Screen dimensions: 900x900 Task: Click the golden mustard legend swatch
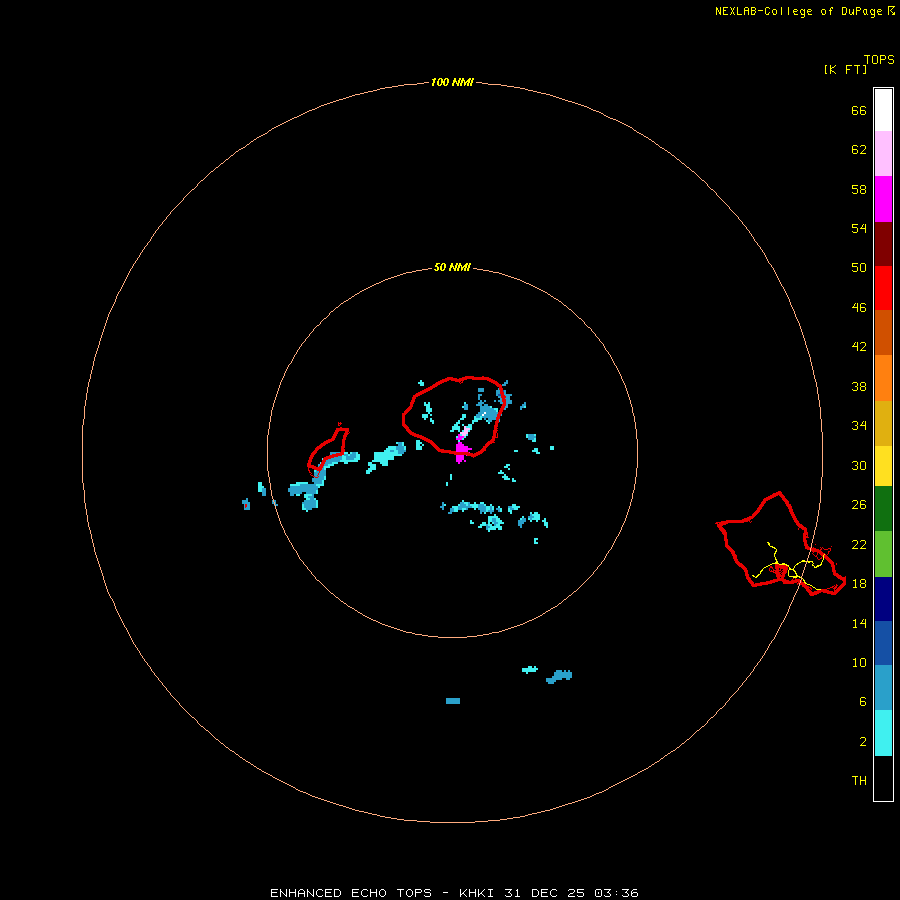pyautogui.click(x=883, y=423)
